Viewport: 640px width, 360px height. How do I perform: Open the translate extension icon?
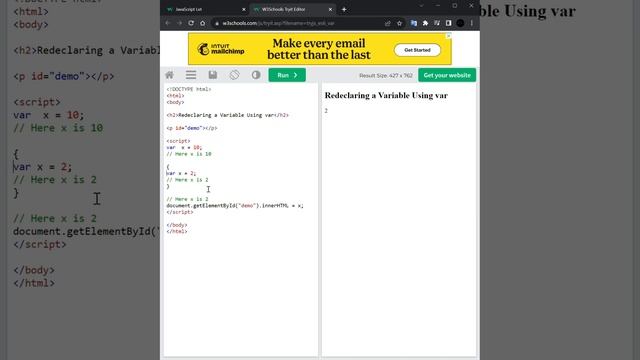click(x=413, y=23)
